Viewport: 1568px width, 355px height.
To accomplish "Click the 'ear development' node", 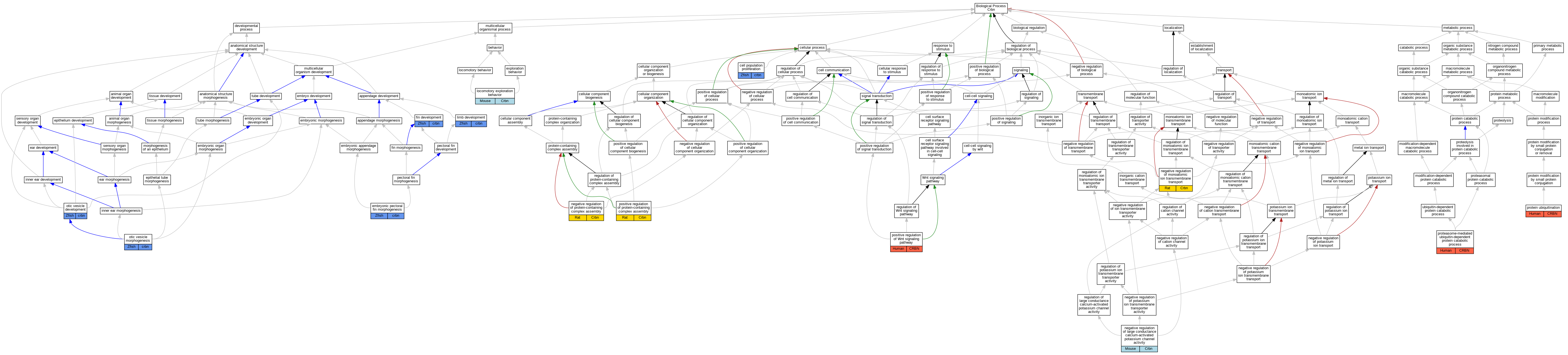I will [43, 148].
